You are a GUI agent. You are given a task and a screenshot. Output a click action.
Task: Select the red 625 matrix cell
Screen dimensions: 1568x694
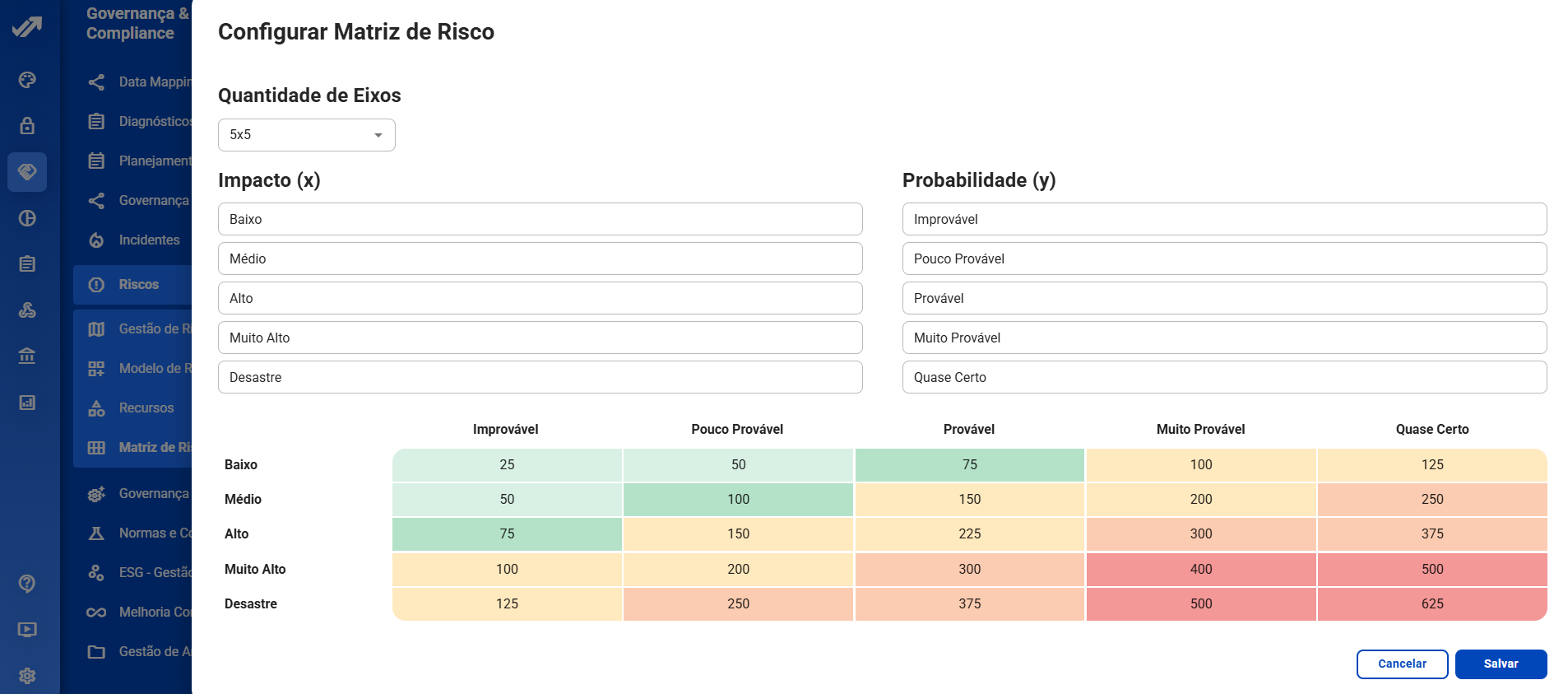coord(1431,603)
